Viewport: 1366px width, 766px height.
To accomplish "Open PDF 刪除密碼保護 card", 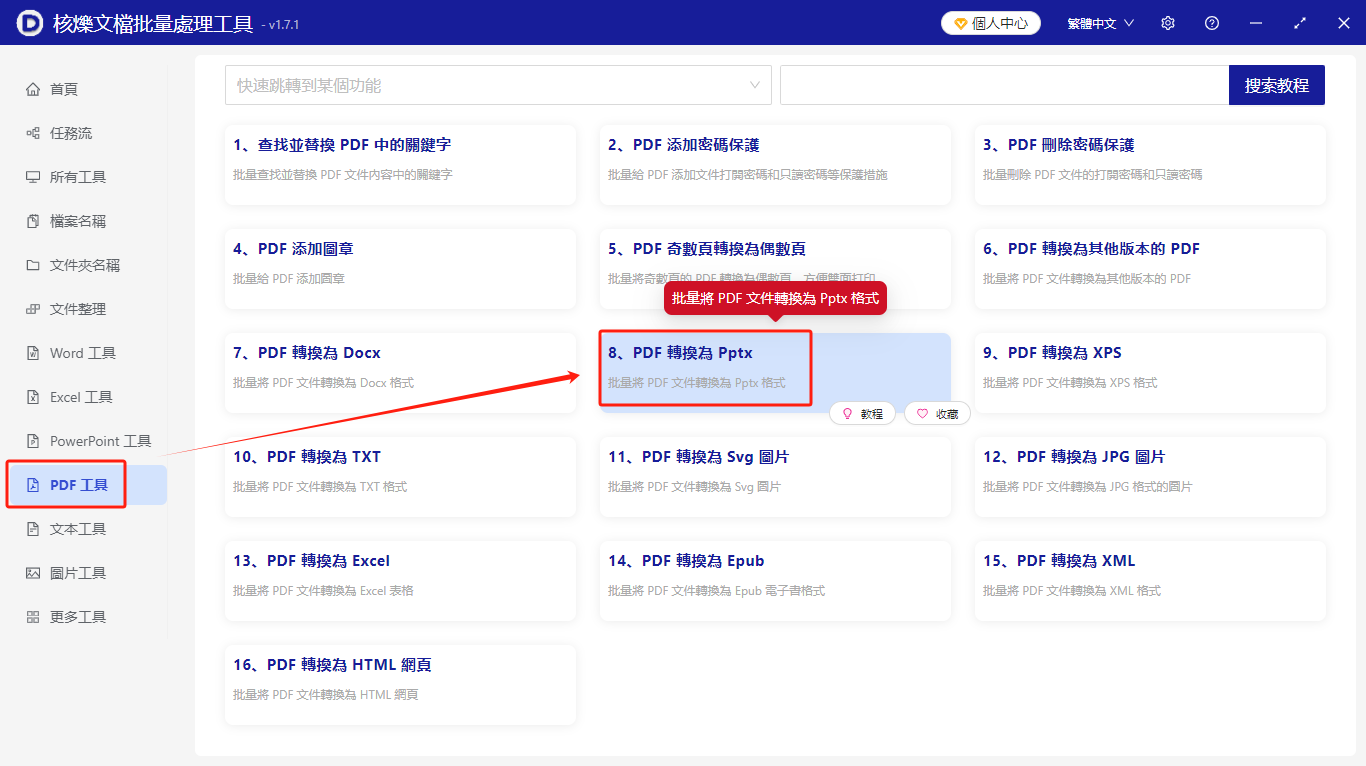I will click(x=1150, y=165).
